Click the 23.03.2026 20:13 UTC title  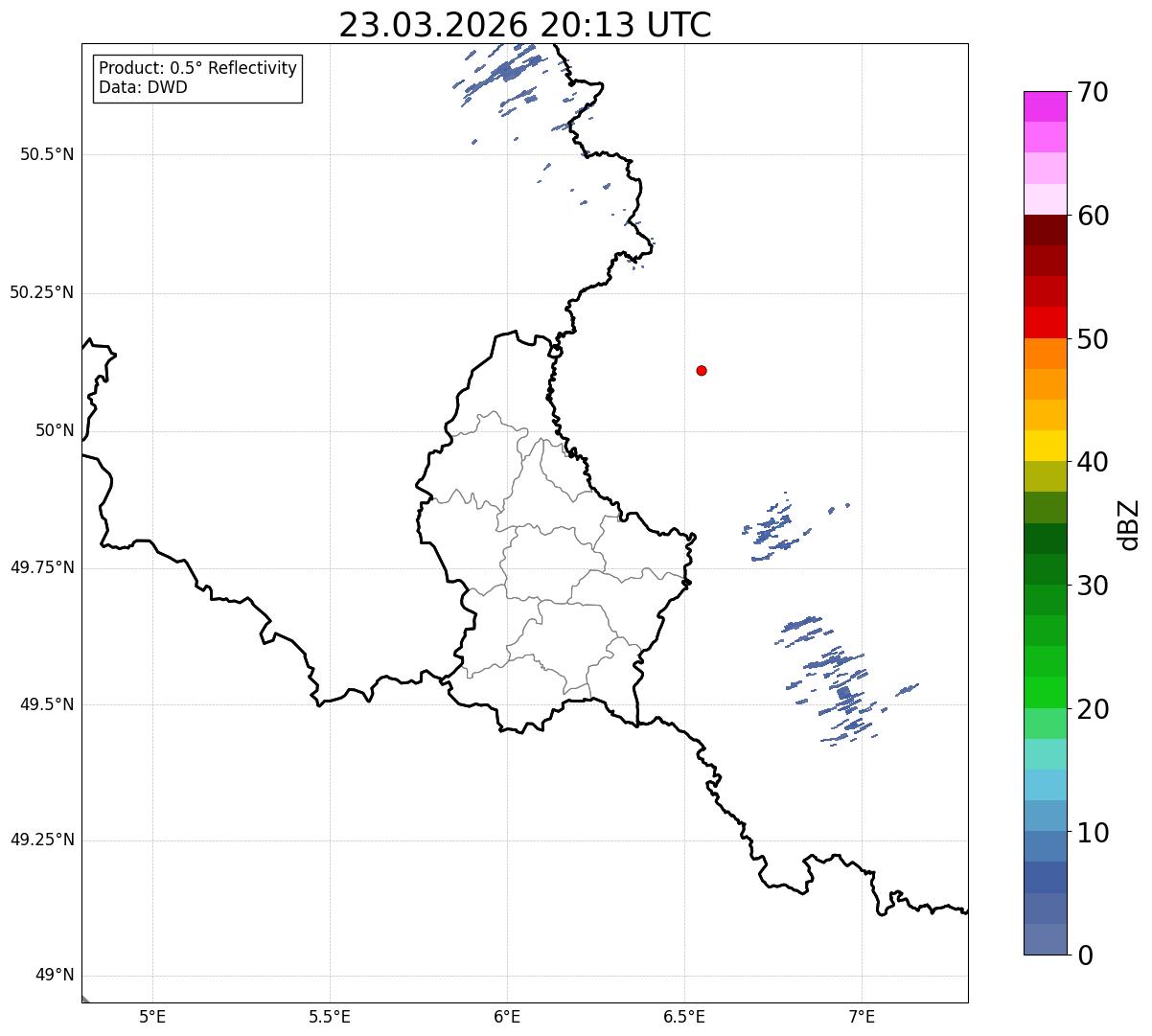point(525,25)
